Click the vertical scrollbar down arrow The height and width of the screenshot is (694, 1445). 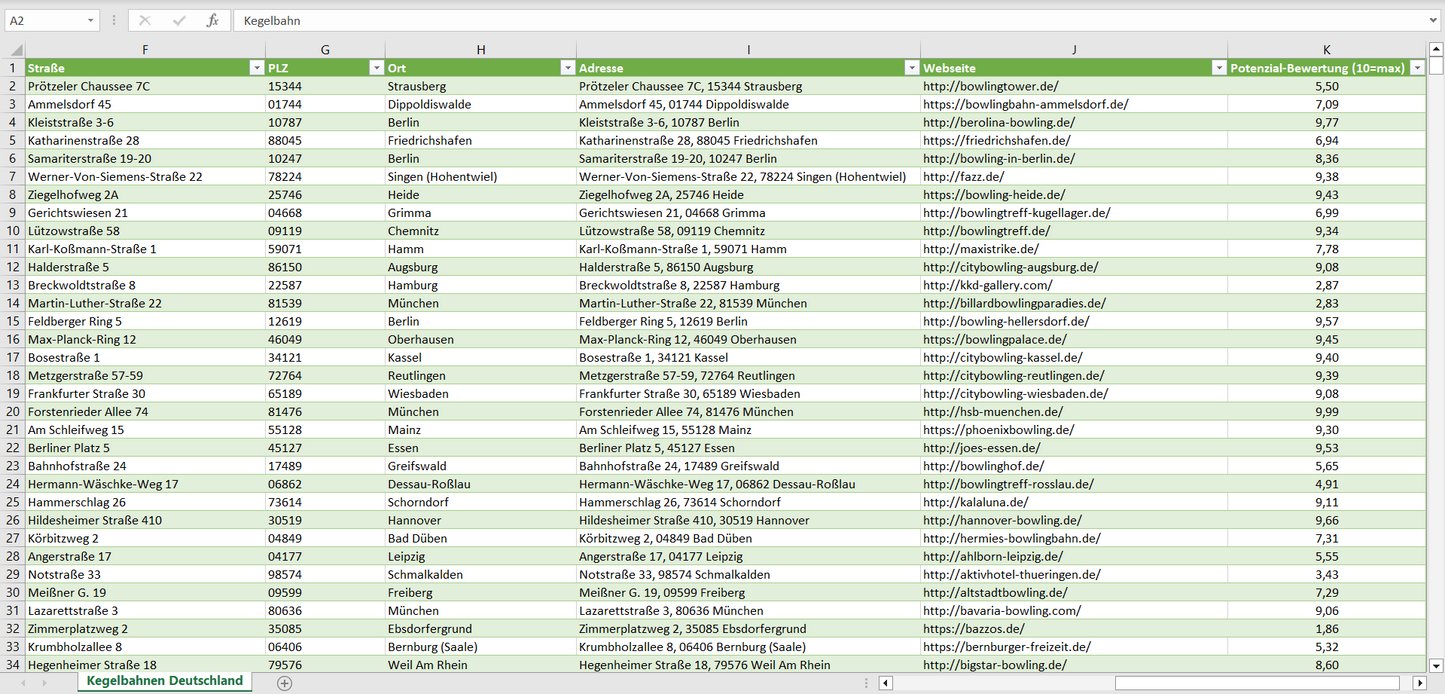(x=1436, y=664)
